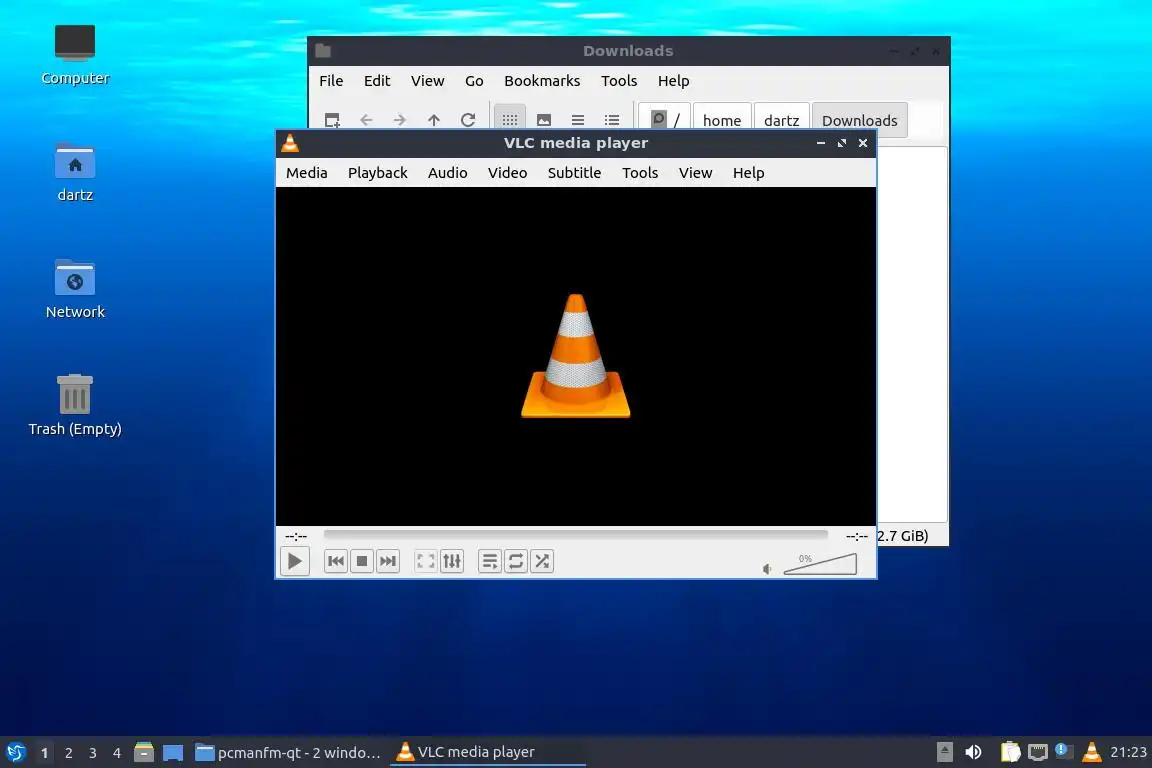This screenshot has width=1152, height=768.
Task: Navigate to dartz path segment
Action: tap(781, 120)
